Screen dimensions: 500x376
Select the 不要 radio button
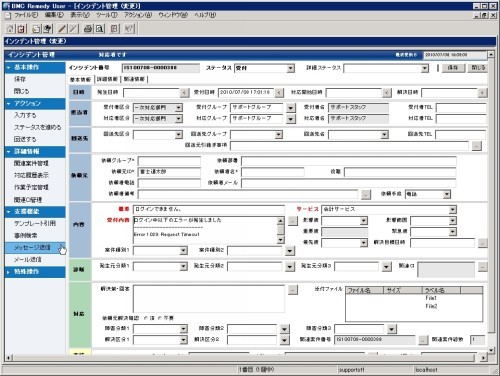coord(160,318)
